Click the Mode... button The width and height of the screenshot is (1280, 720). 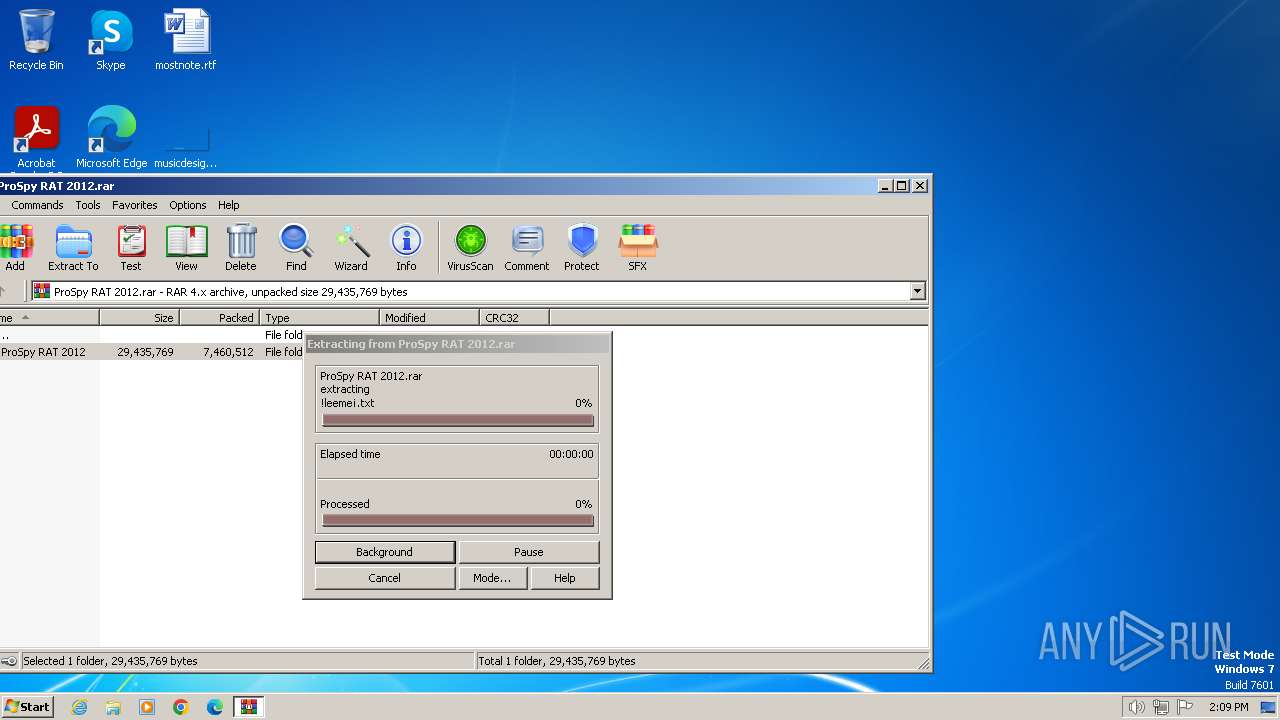pyautogui.click(x=492, y=578)
